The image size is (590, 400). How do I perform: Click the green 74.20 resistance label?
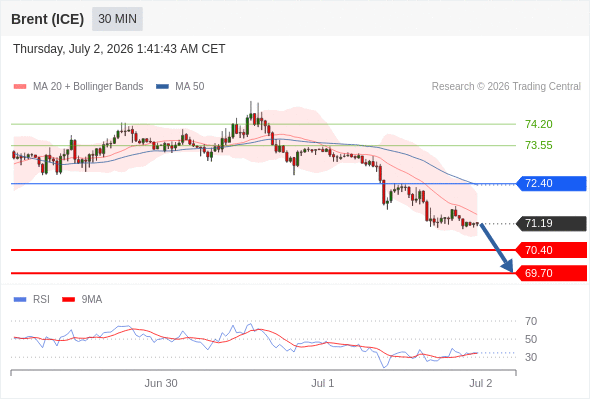tap(539, 124)
